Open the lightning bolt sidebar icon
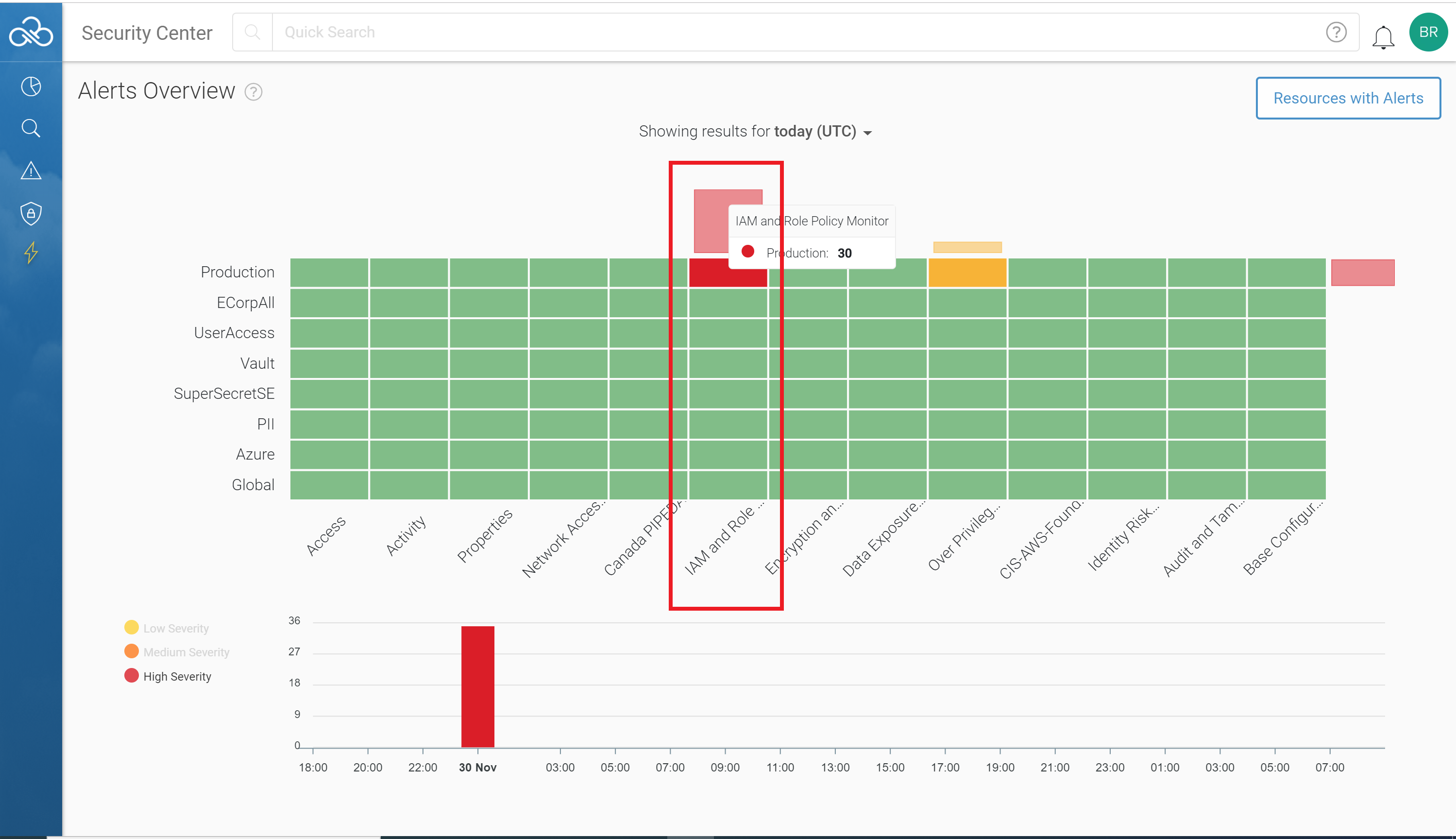The height and width of the screenshot is (839, 1456). (31, 253)
